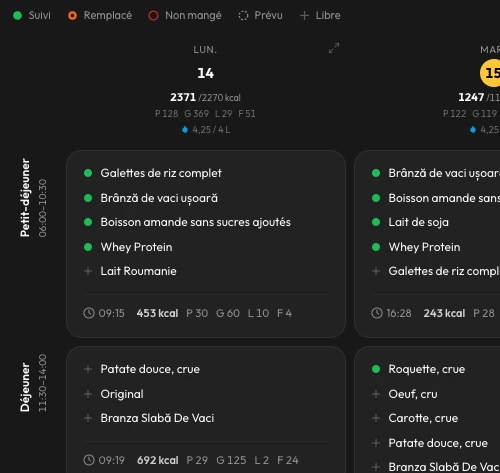Click the red Non mangé circle icon

[x=153, y=15]
